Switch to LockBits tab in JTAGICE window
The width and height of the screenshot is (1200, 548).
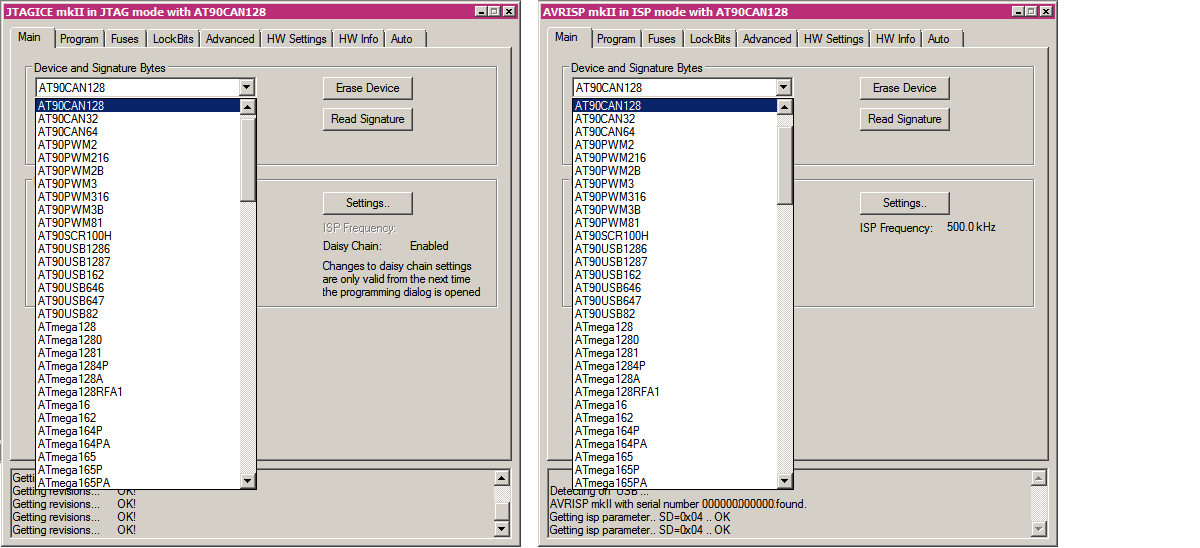tap(173, 39)
